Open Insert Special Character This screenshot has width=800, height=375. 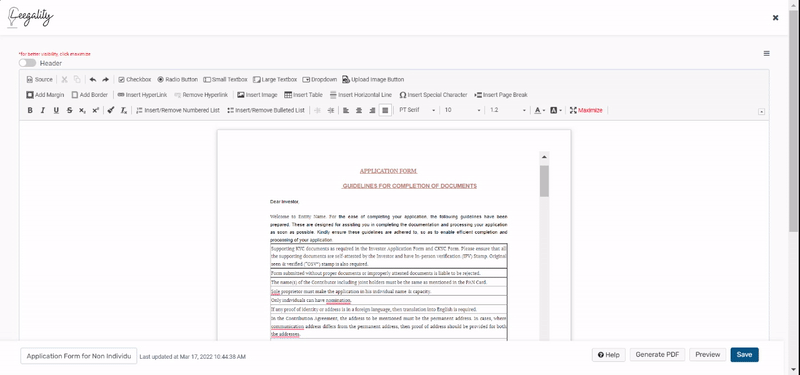point(433,95)
